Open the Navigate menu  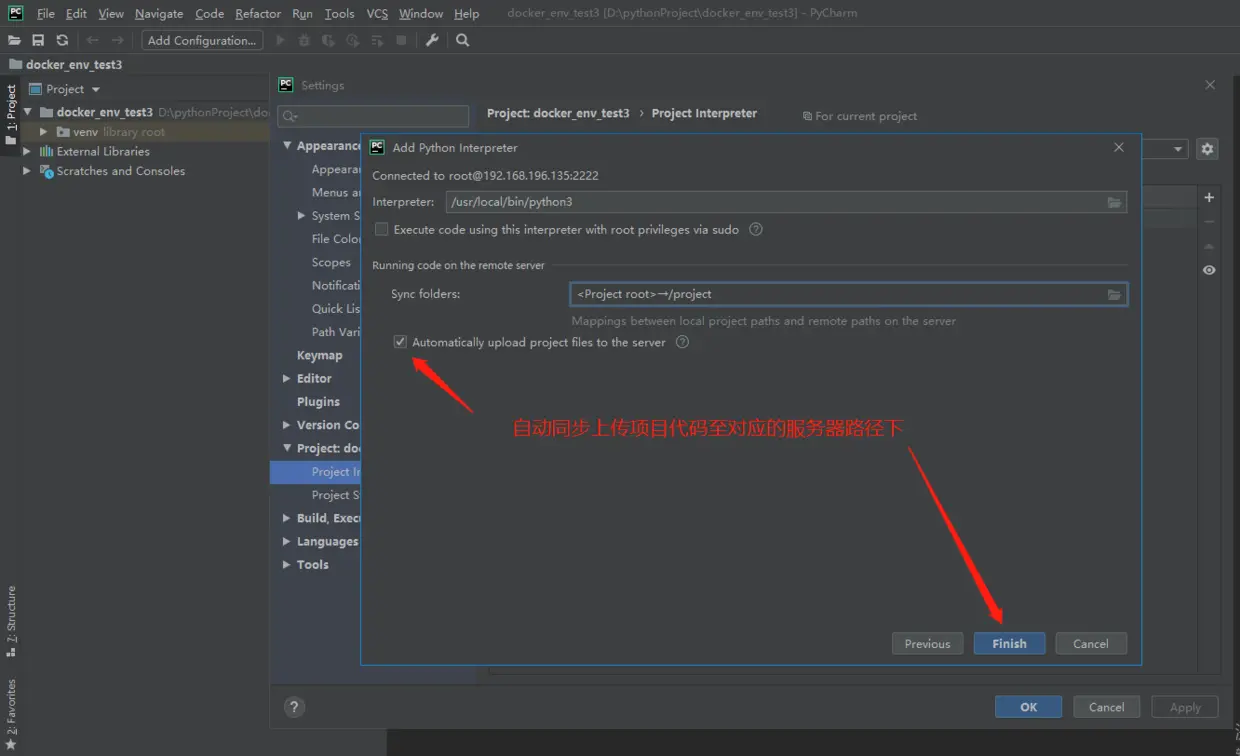(159, 13)
